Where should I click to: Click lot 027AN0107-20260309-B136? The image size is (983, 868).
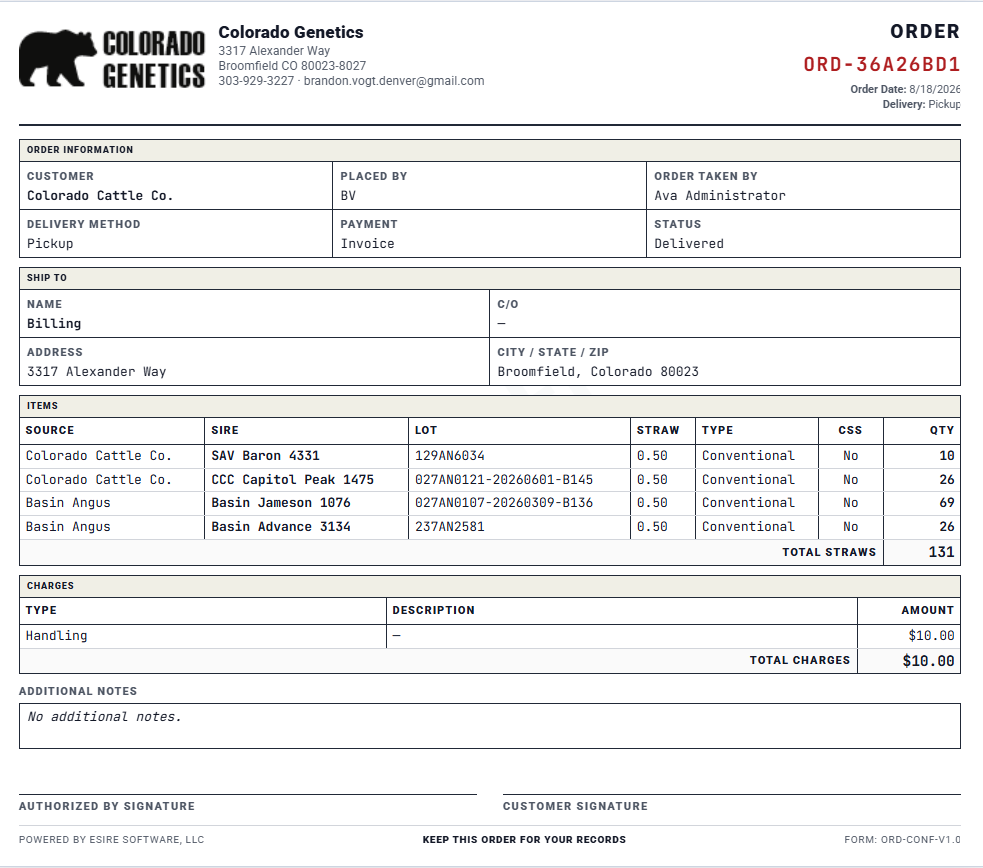503,503
